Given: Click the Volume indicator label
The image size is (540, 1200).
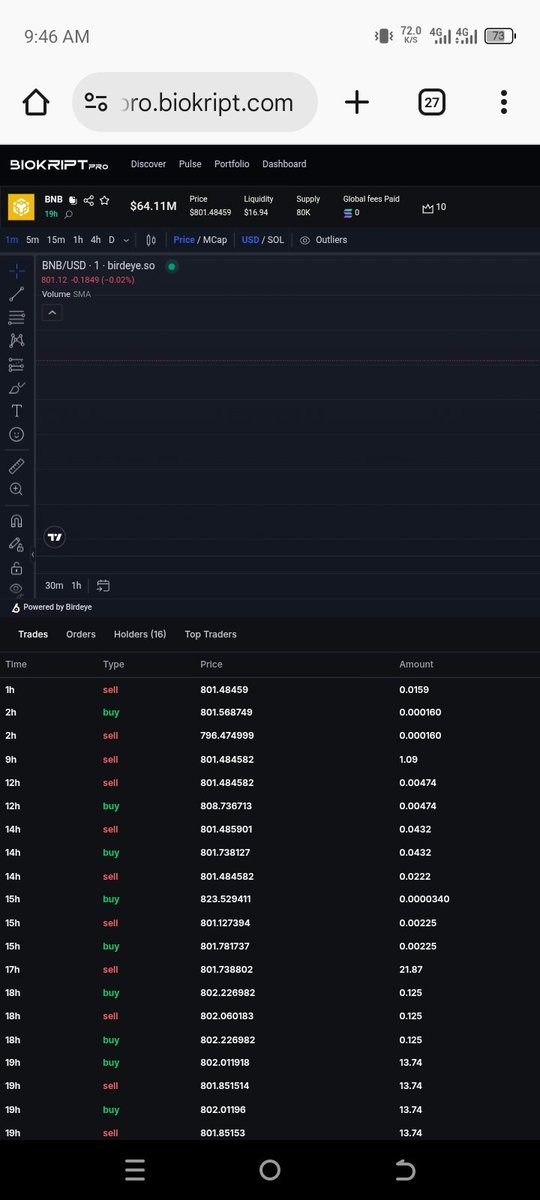Looking at the screenshot, I should coord(56,294).
